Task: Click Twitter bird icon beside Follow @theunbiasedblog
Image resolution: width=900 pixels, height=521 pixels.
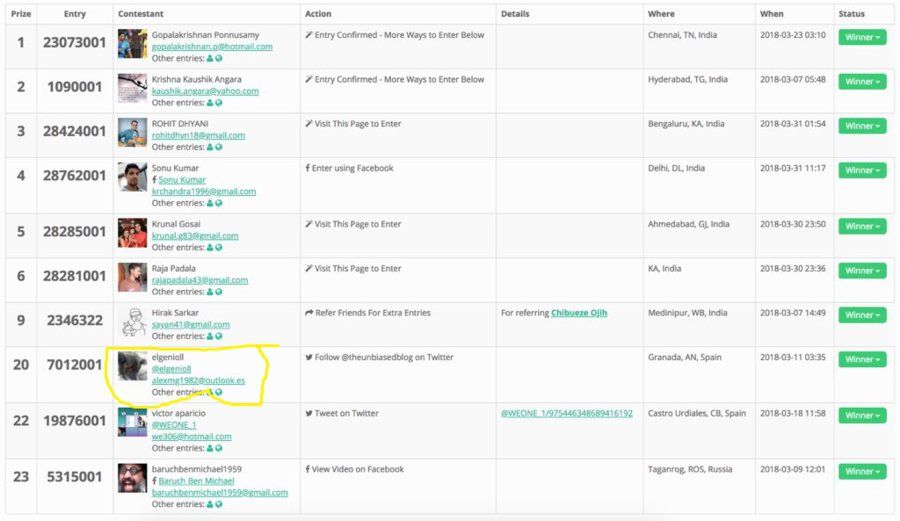Action: tap(309, 357)
